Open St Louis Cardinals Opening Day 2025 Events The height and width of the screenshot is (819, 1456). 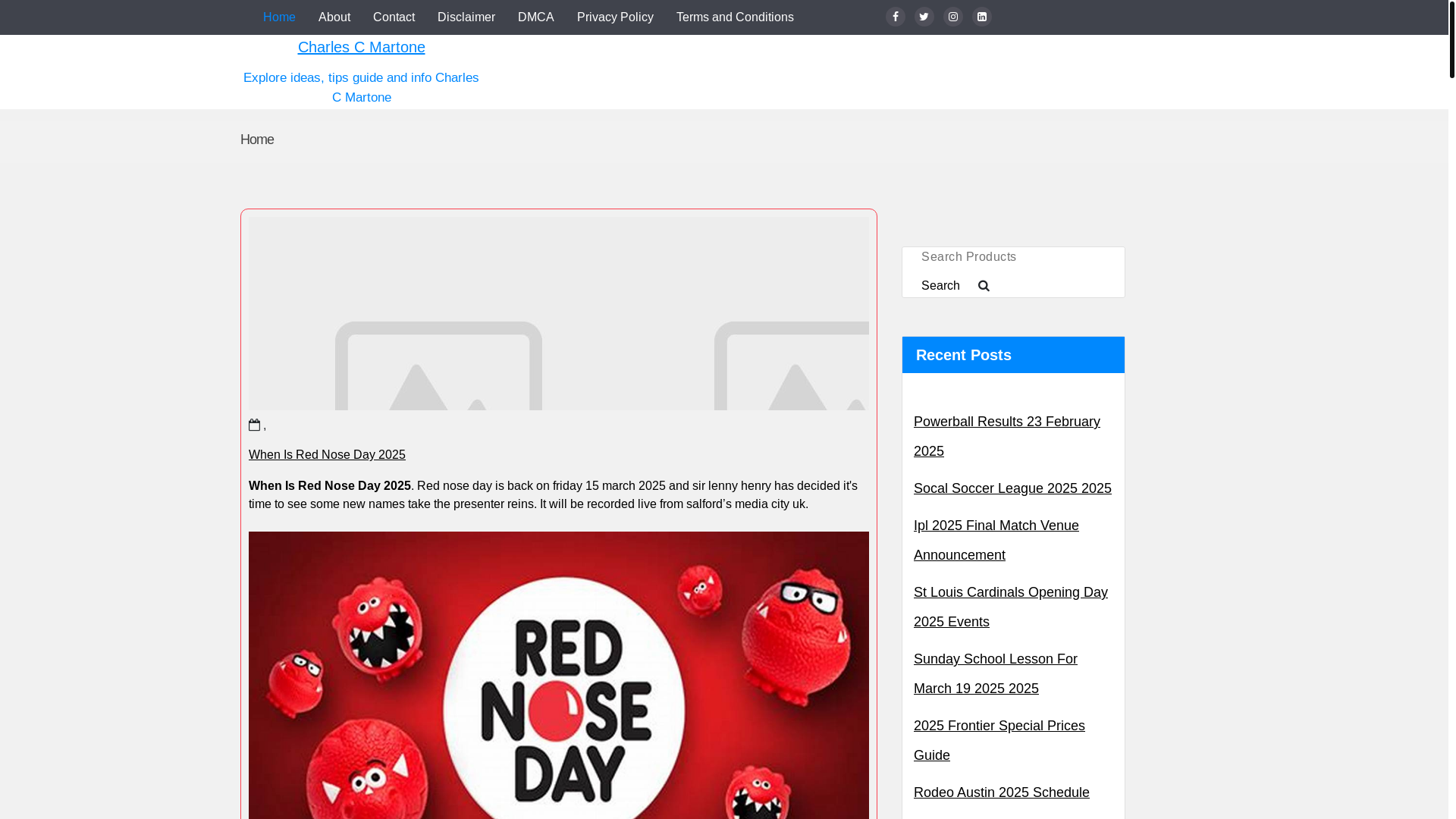click(x=1011, y=607)
